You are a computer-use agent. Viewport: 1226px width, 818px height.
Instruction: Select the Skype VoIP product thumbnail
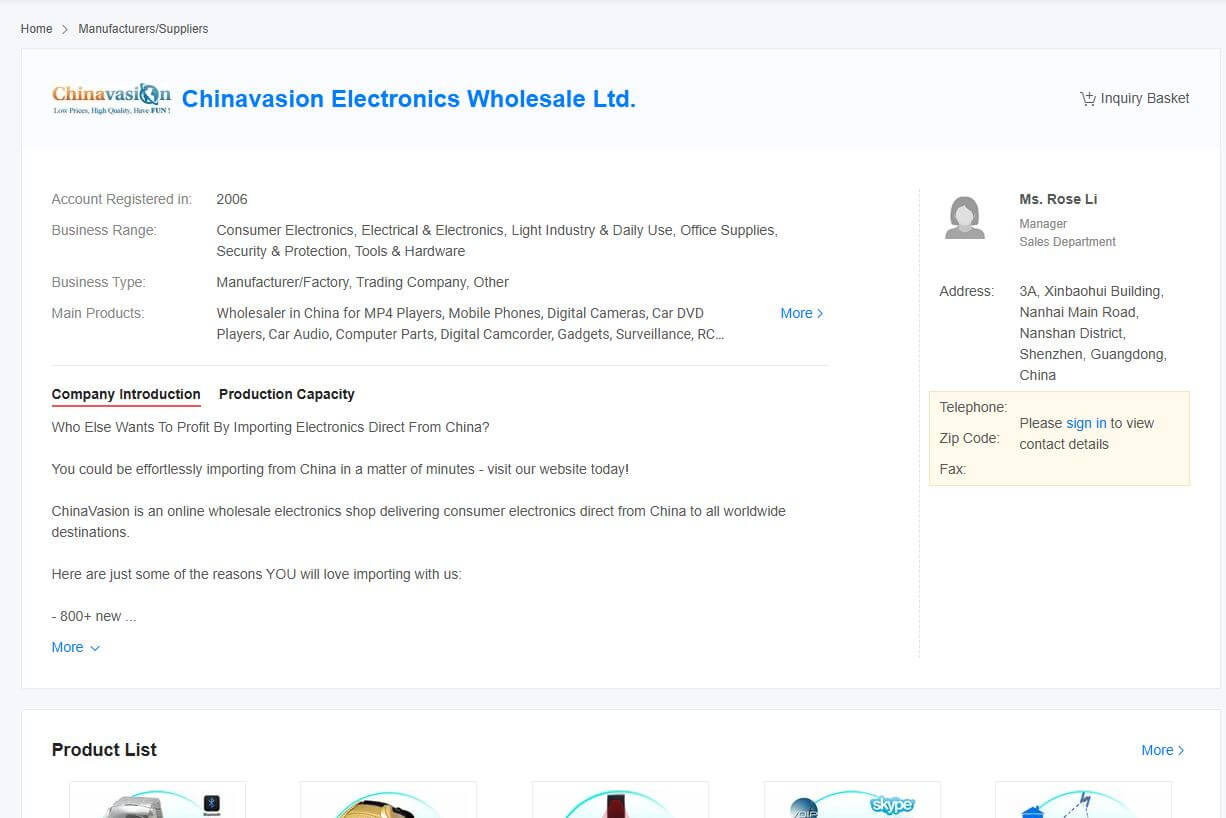click(852, 802)
